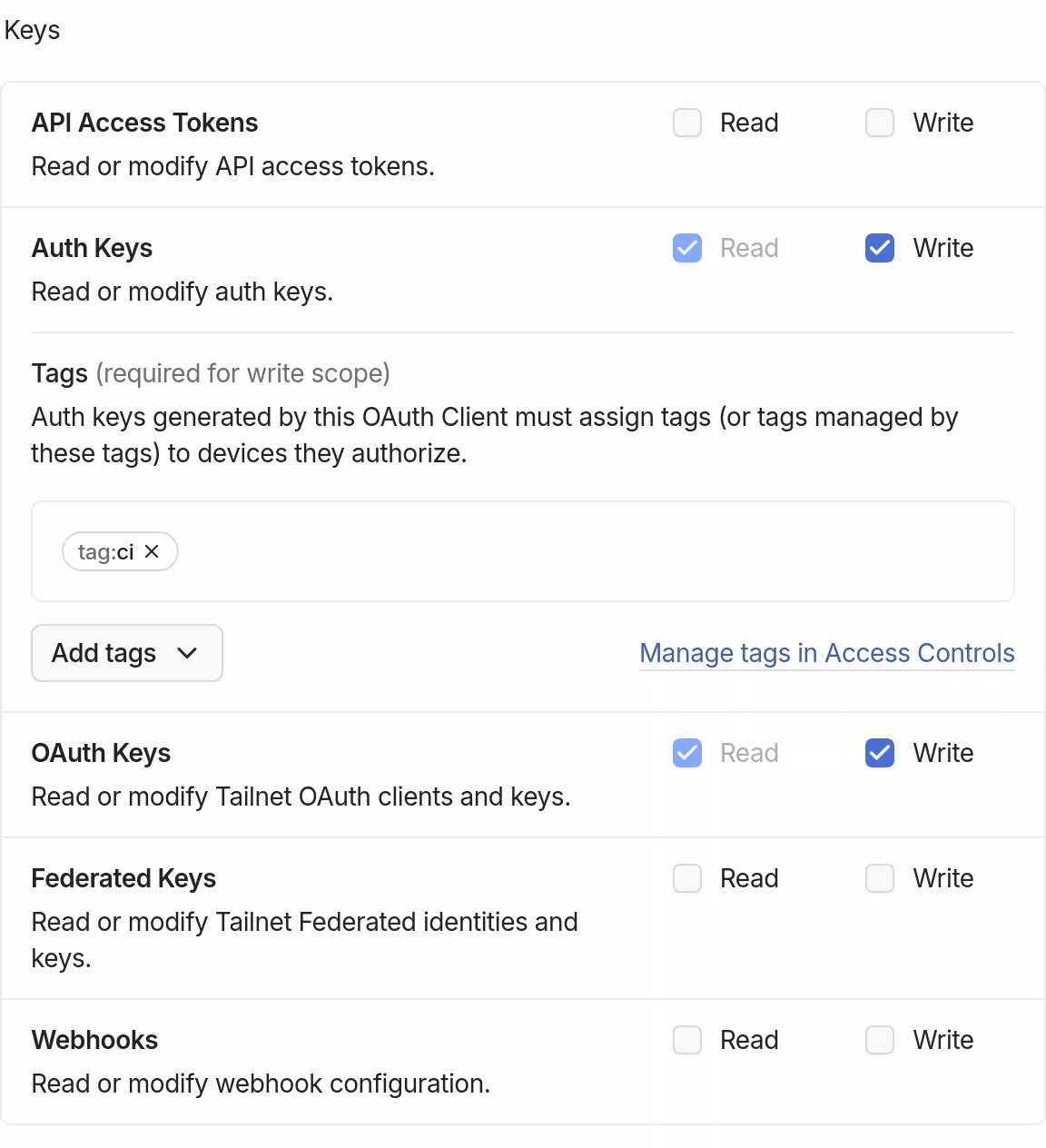1046x1148 pixels.
Task: Enable Read for API Access Tokens
Action: (687, 122)
